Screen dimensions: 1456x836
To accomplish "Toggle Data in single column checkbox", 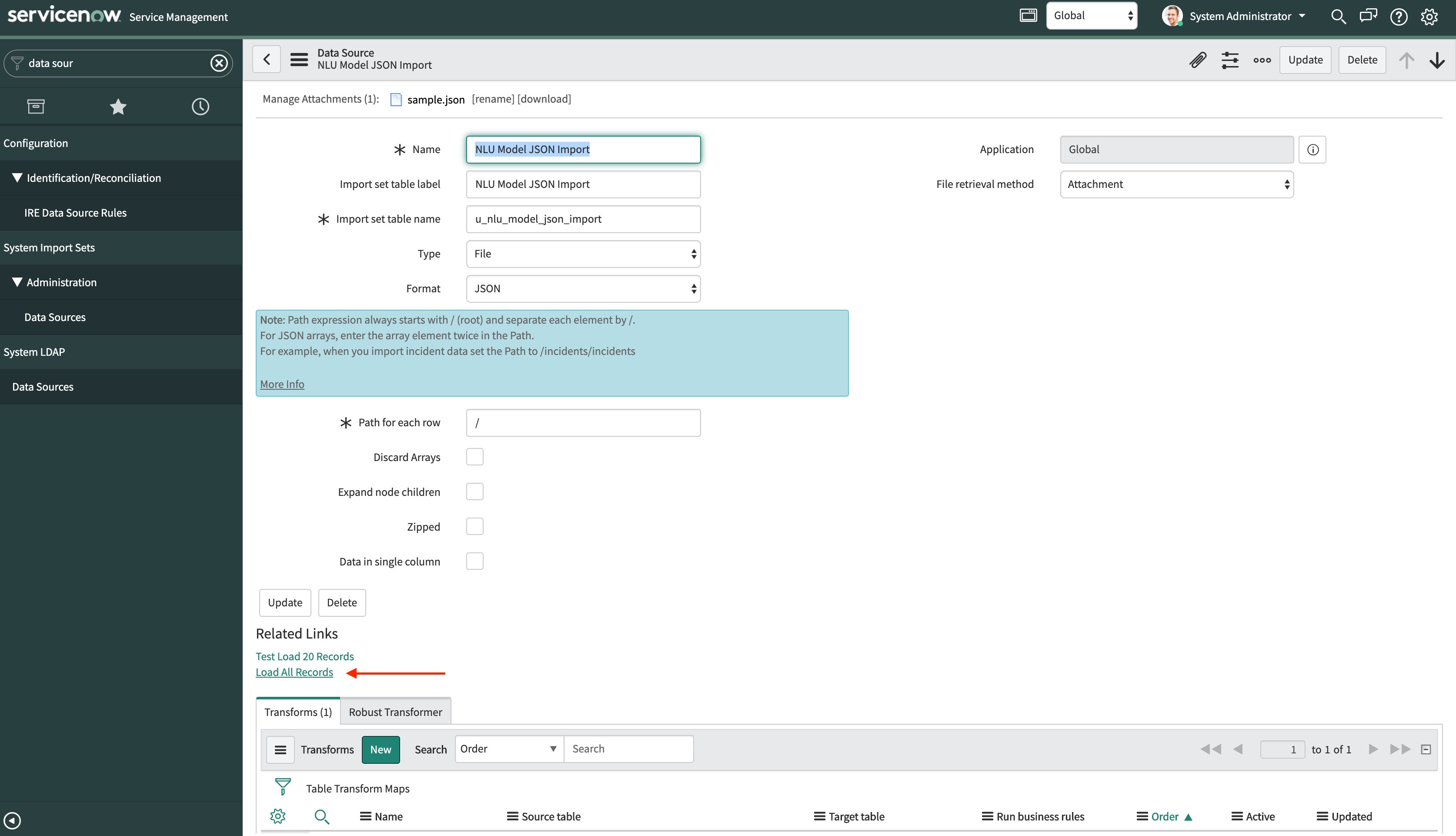I will click(474, 562).
